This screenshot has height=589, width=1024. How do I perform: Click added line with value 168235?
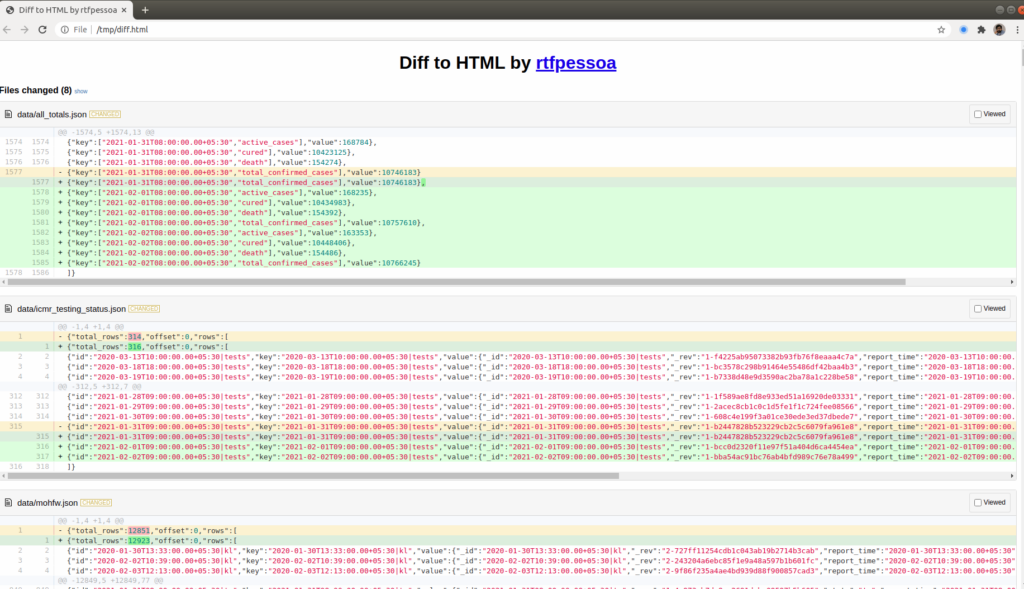(x=508, y=193)
